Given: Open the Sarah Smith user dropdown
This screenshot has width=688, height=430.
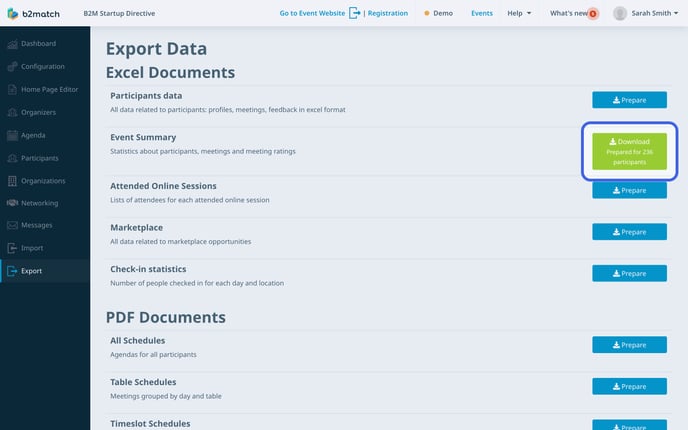Looking at the screenshot, I should 655,13.
